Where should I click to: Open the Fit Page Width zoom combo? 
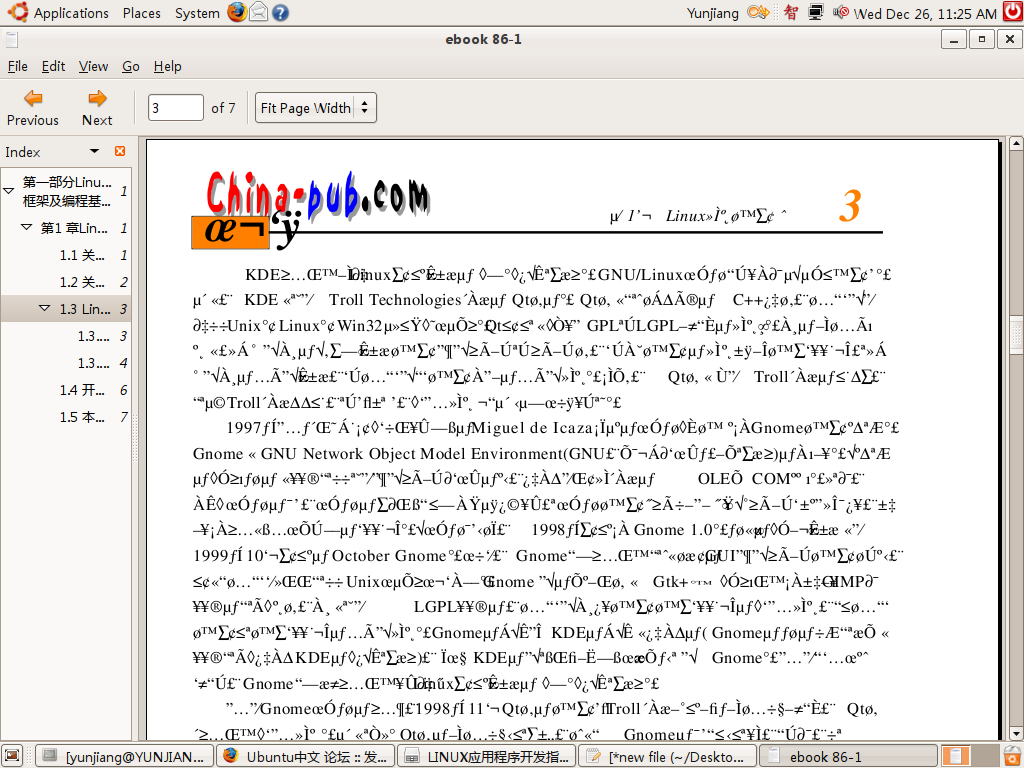[315, 108]
